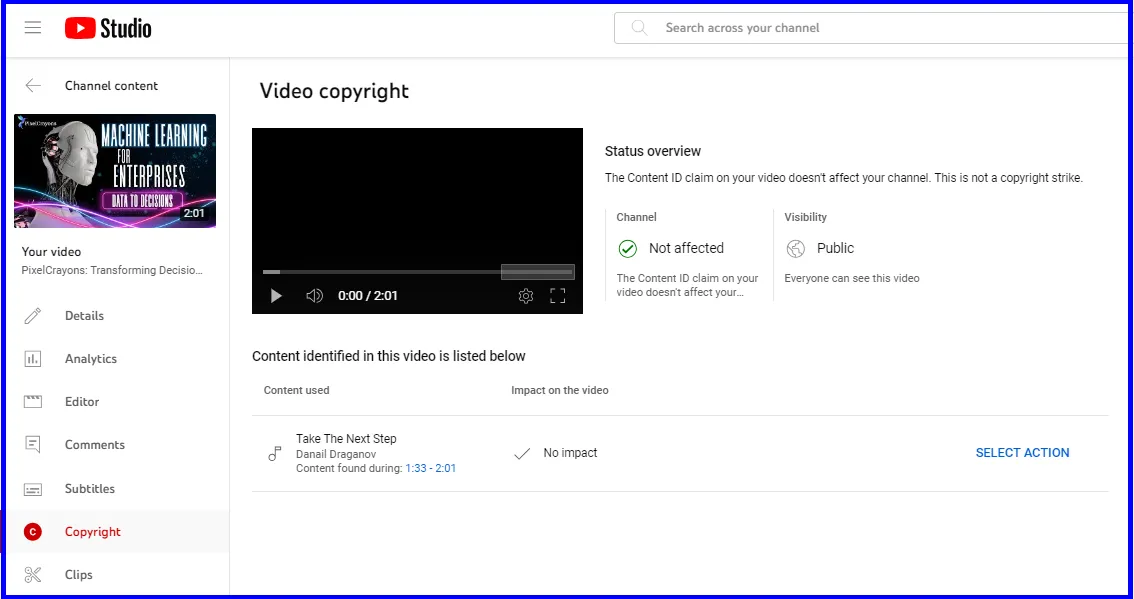Image resolution: width=1134 pixels, height=599 pixels.
Task: Click the red Copyright badge icon
Action: point(32,531)
